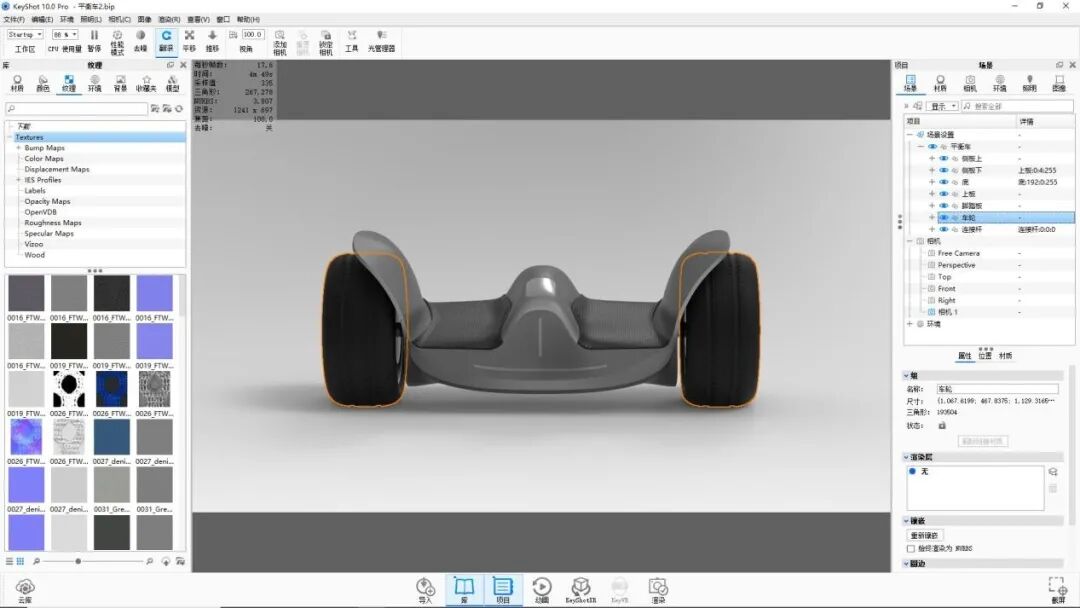Expand the Bump Maps folder
The height and width of the screenshot is (608, 1080).
coord(19,147)
